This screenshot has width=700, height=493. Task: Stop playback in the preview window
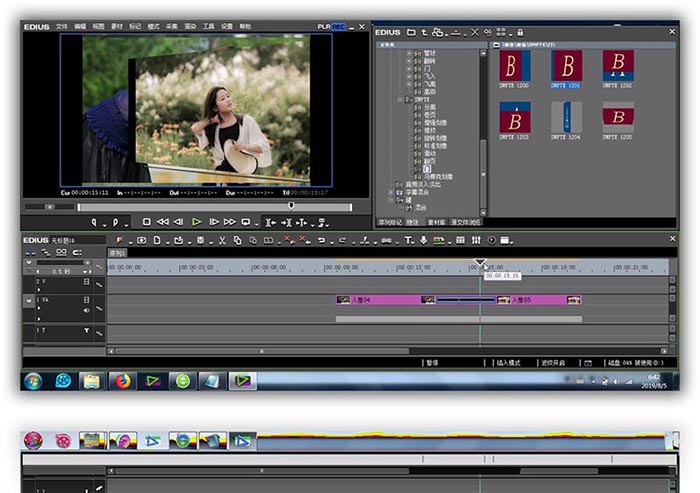click(146, 221)
